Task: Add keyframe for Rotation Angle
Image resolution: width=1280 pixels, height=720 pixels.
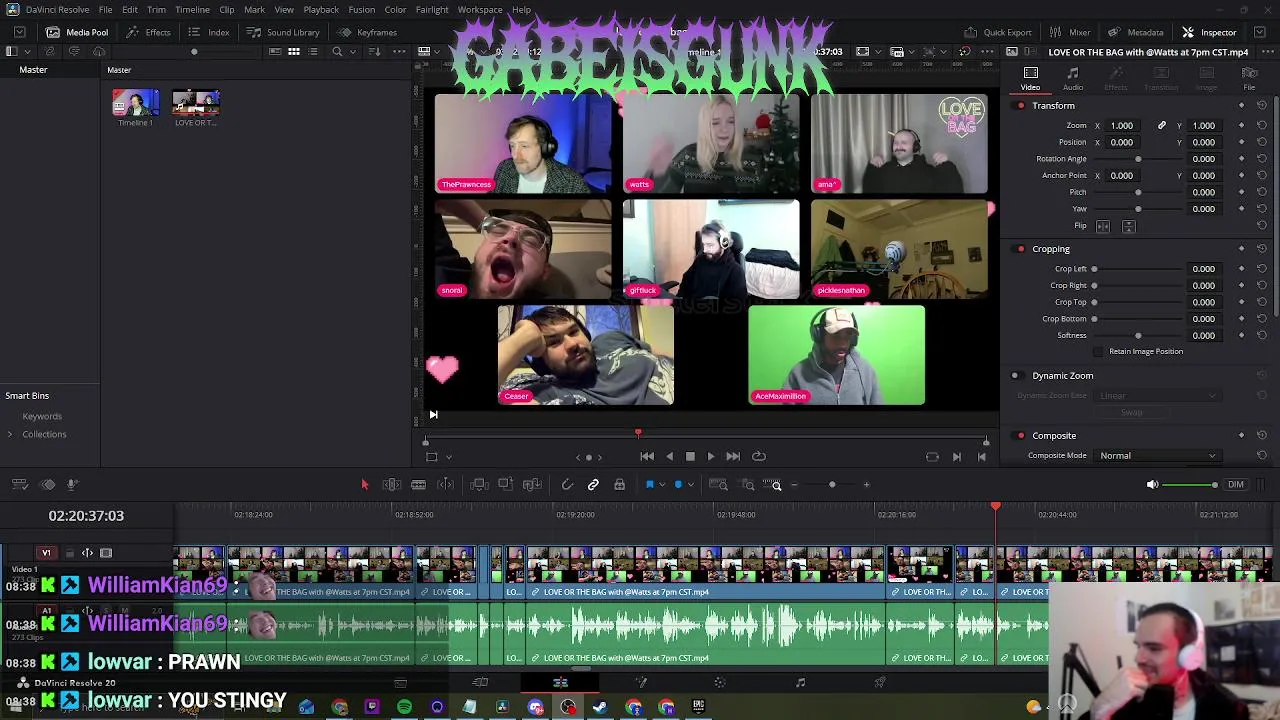Action: coord(1241,159)
